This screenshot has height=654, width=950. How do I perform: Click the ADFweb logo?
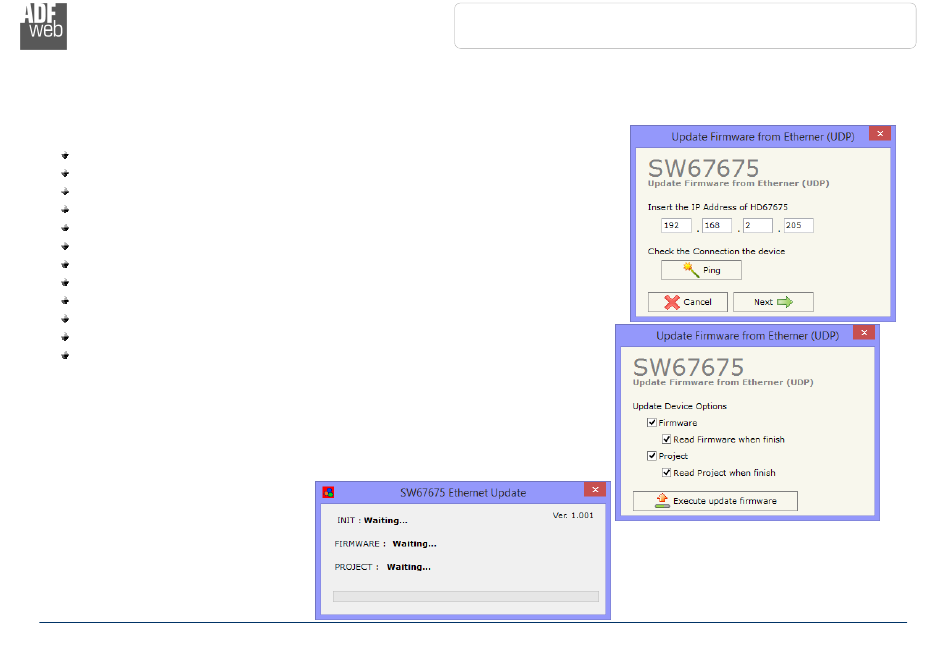(43, 26)
